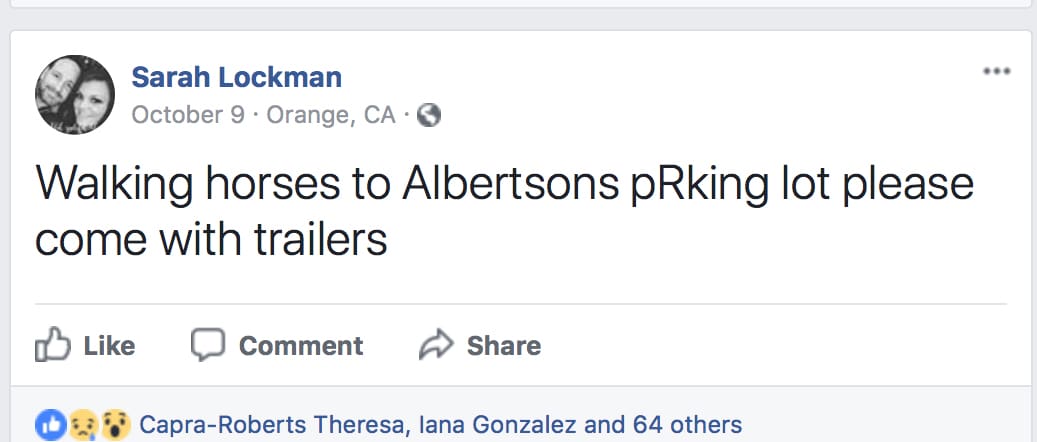Click the sad face reaction icon
The height and width of the screenshot is (442, 1037).
click(x=81, y=425)
